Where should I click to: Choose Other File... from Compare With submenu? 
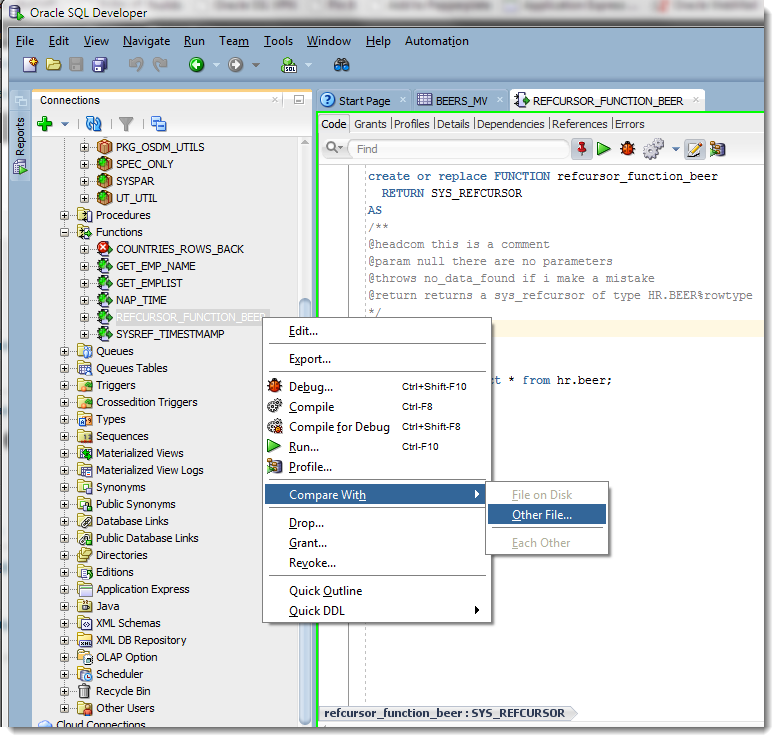point(547,515)
